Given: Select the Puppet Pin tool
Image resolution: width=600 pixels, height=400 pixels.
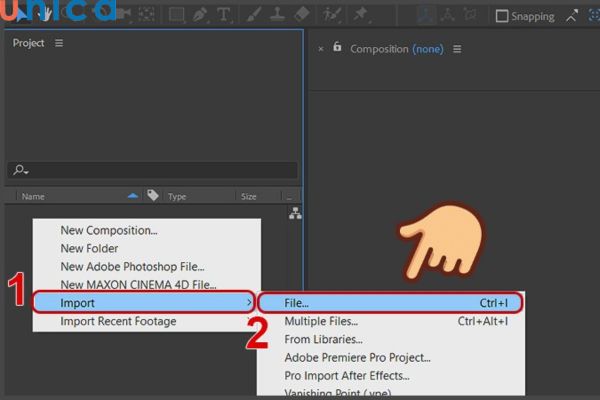Looking at the screenshot, I should 358,15.
